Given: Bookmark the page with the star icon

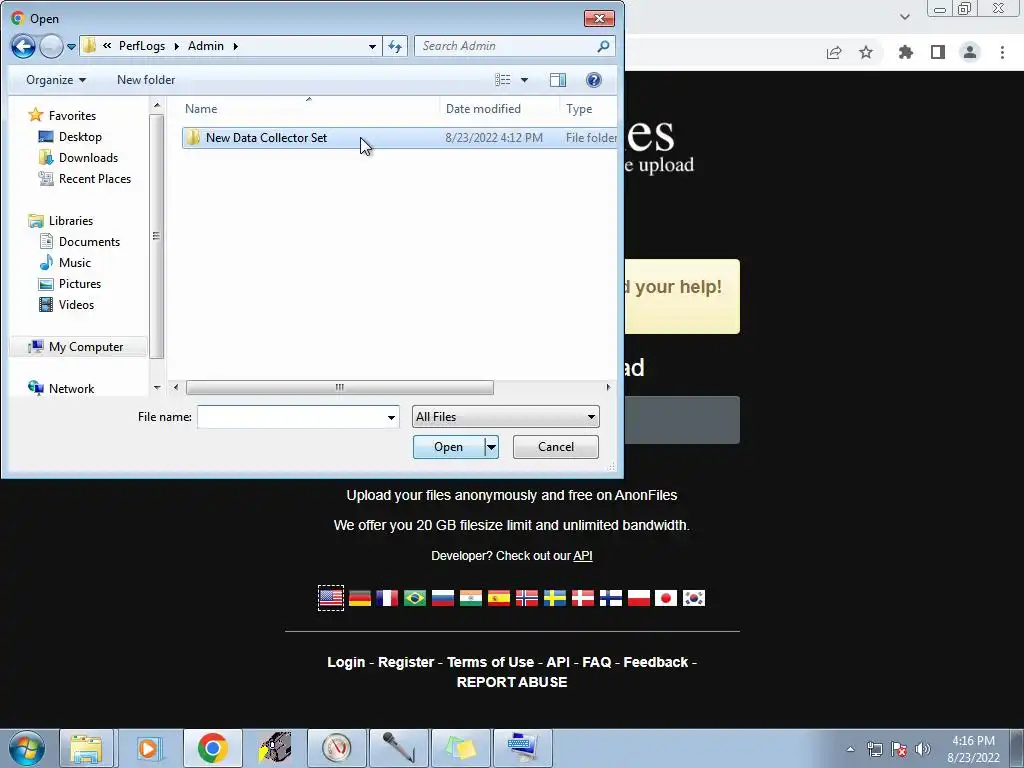Looking at the screenshot, I should click(x=866, y=52).
